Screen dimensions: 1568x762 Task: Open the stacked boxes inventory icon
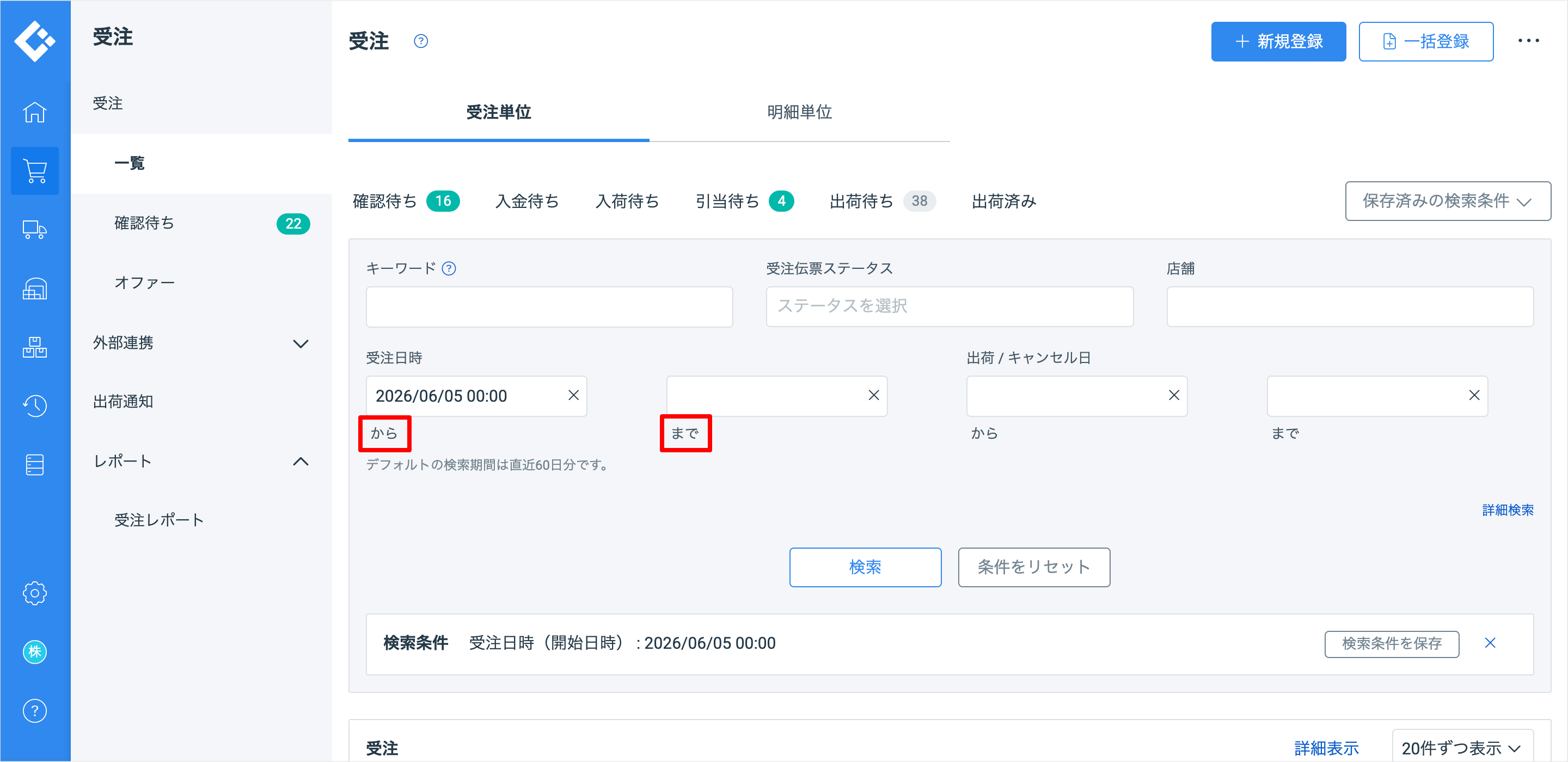pos(35,347)
